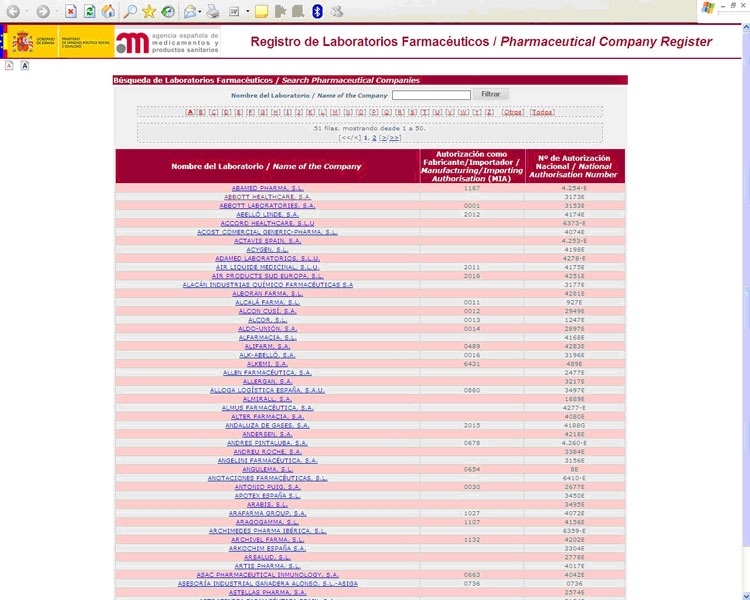
Task: Open ACTAVIS SPAIN, S.A. link
Action: point(267,241)
